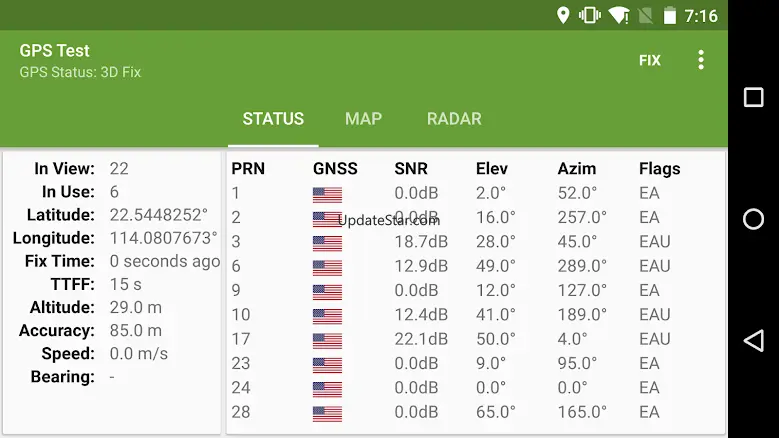Tap the US flag for PRN 1
Screen dimensions: 779x438
(x=327, y=194)
